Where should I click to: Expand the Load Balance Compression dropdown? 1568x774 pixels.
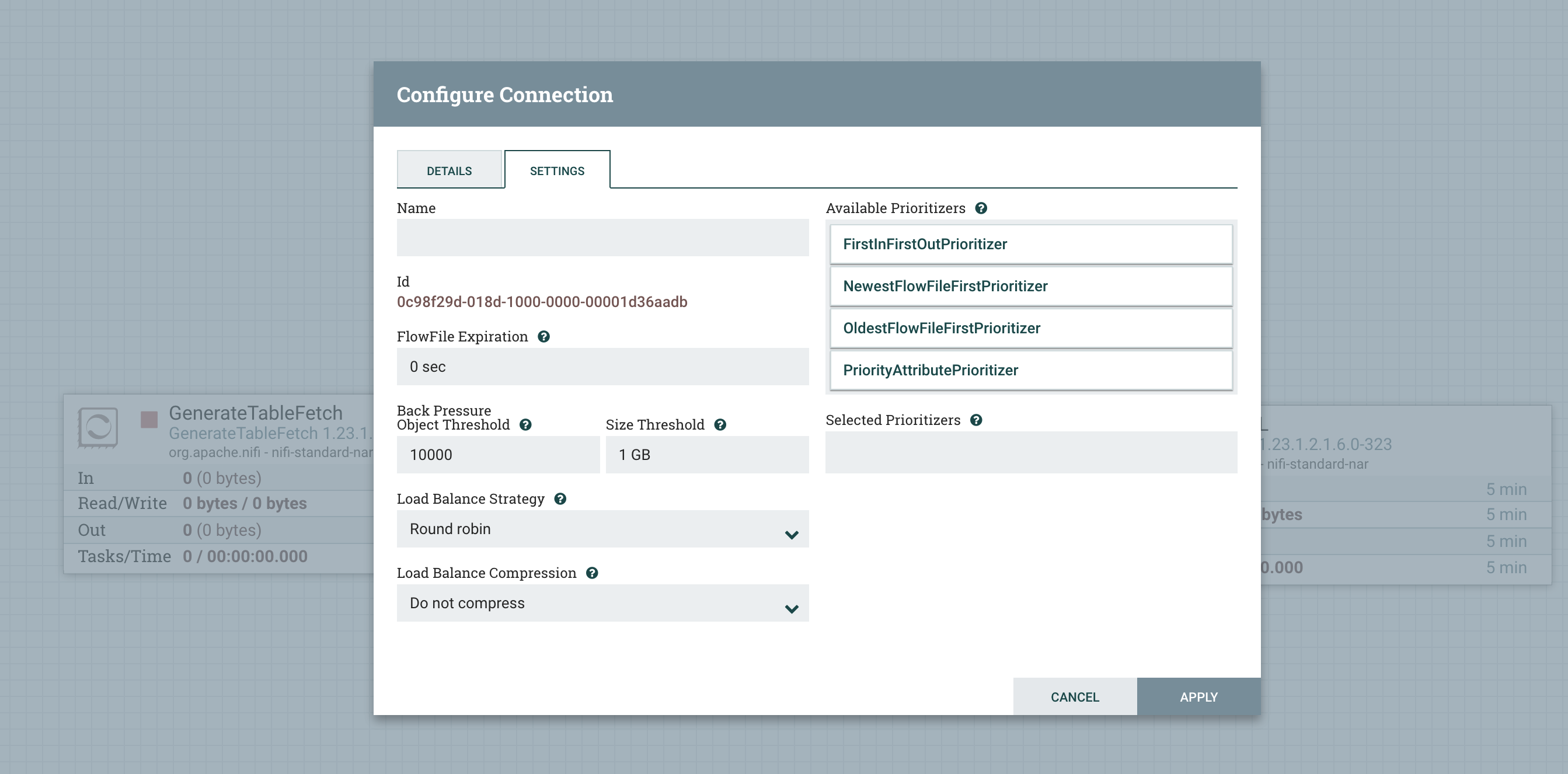click(x=602, y=603)
